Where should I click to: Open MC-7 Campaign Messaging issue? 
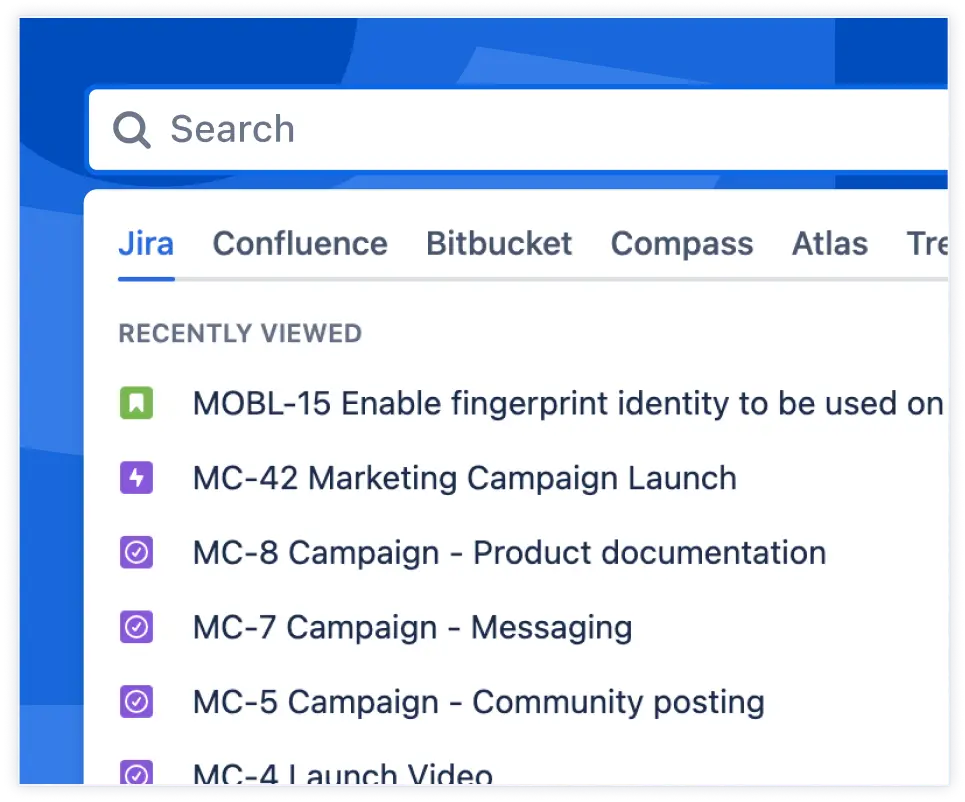tap(412, 627)
